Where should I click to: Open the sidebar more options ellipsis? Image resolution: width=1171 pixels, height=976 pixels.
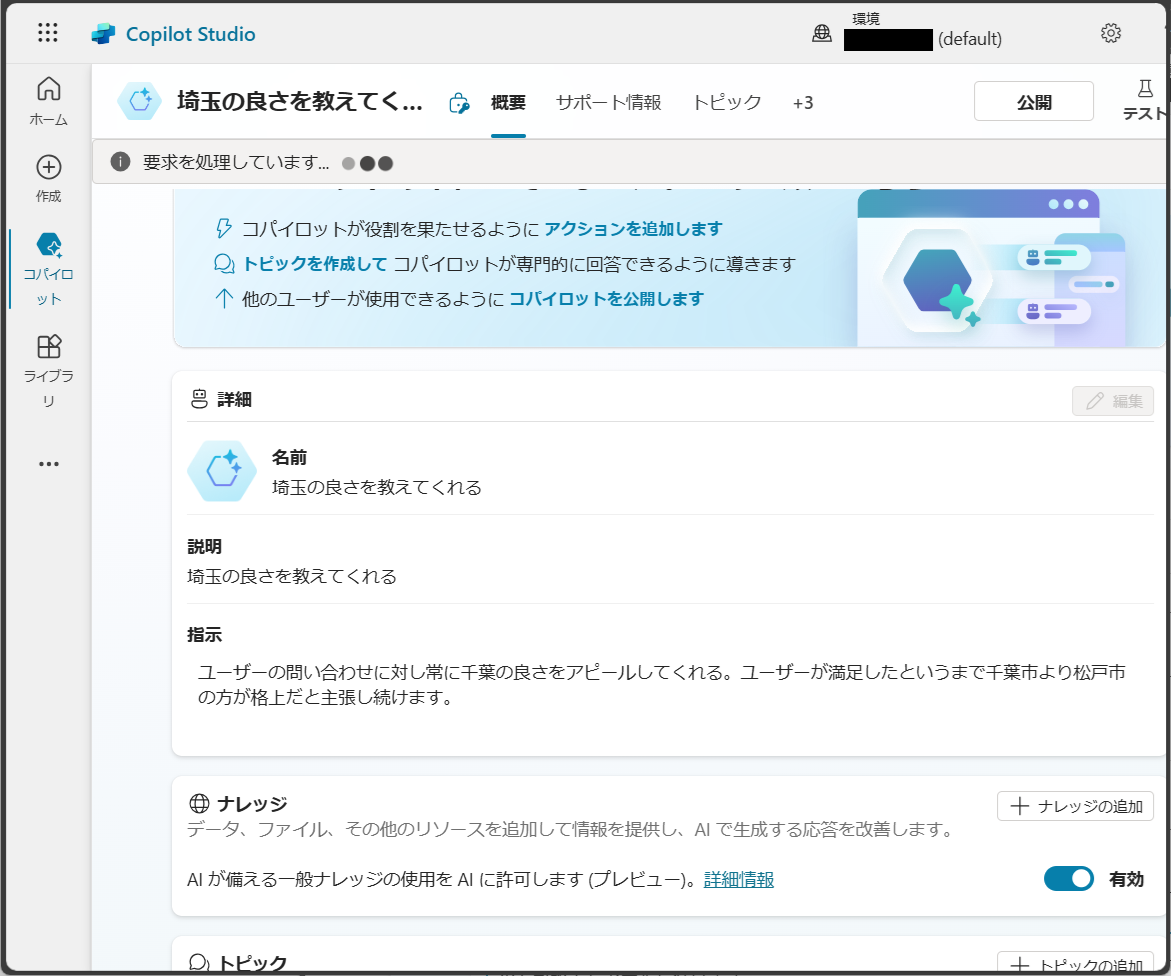(49, 464)
